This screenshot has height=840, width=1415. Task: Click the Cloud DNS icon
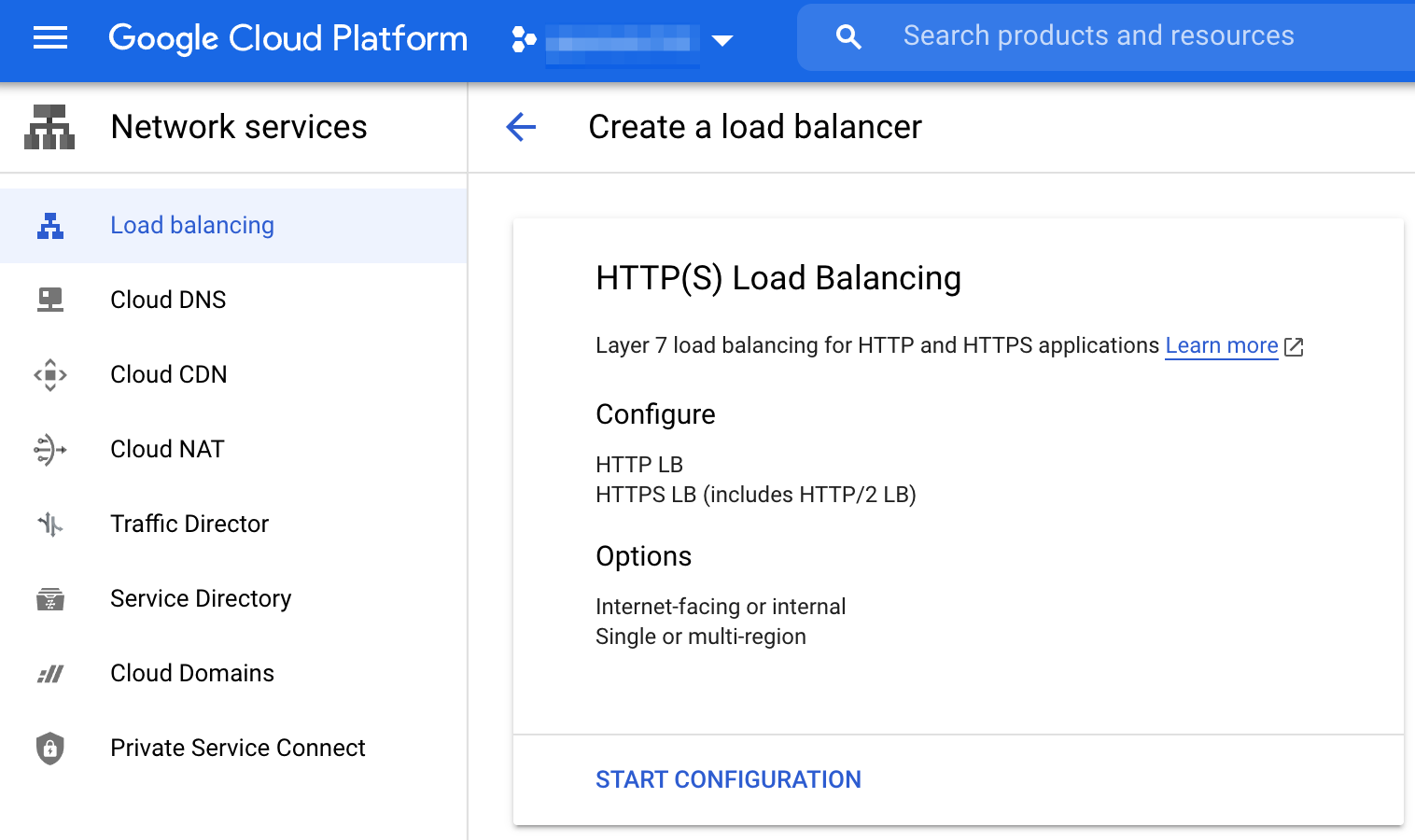[x=50, y=300]
